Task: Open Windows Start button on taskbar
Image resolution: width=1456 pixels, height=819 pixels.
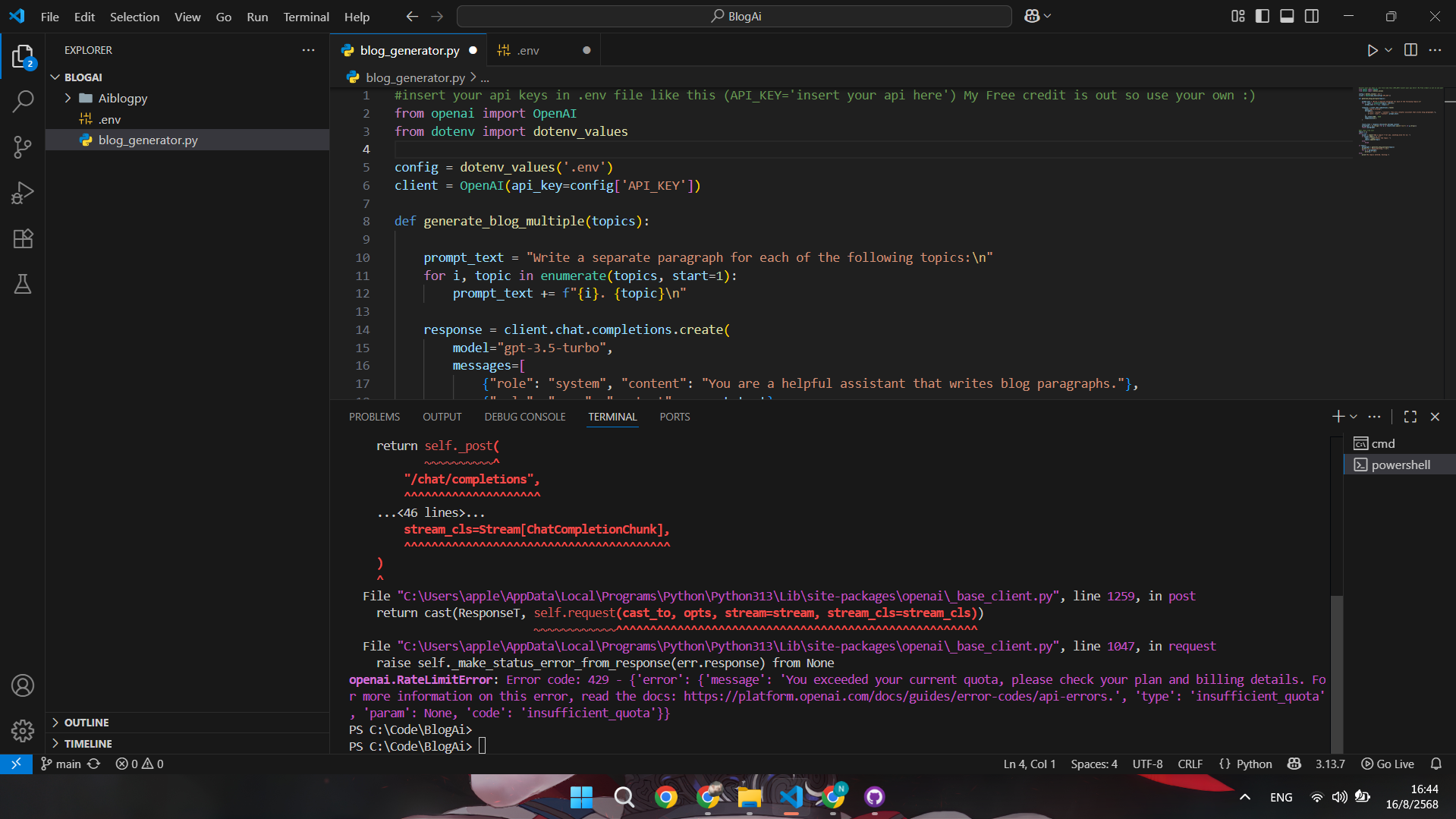Action: [581, 797]
